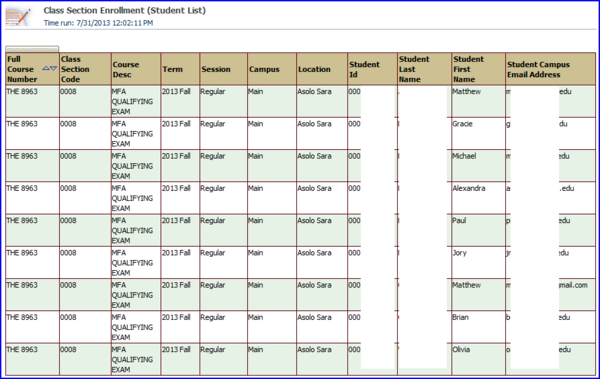Image resolution: width=600 pixels, height=379 pixels.
Task: Click the email cell in Olivia's row
Action: click(x=550, y=359)
